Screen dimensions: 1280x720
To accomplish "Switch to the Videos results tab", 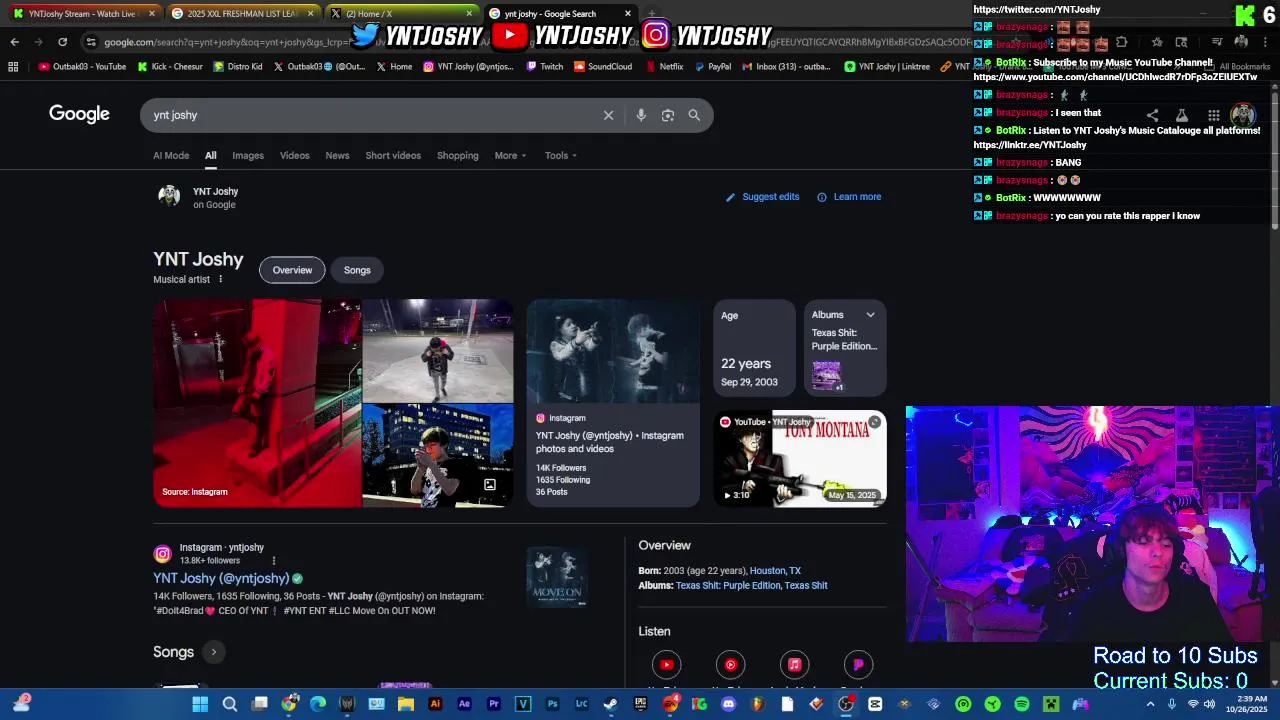I will 295,155.
